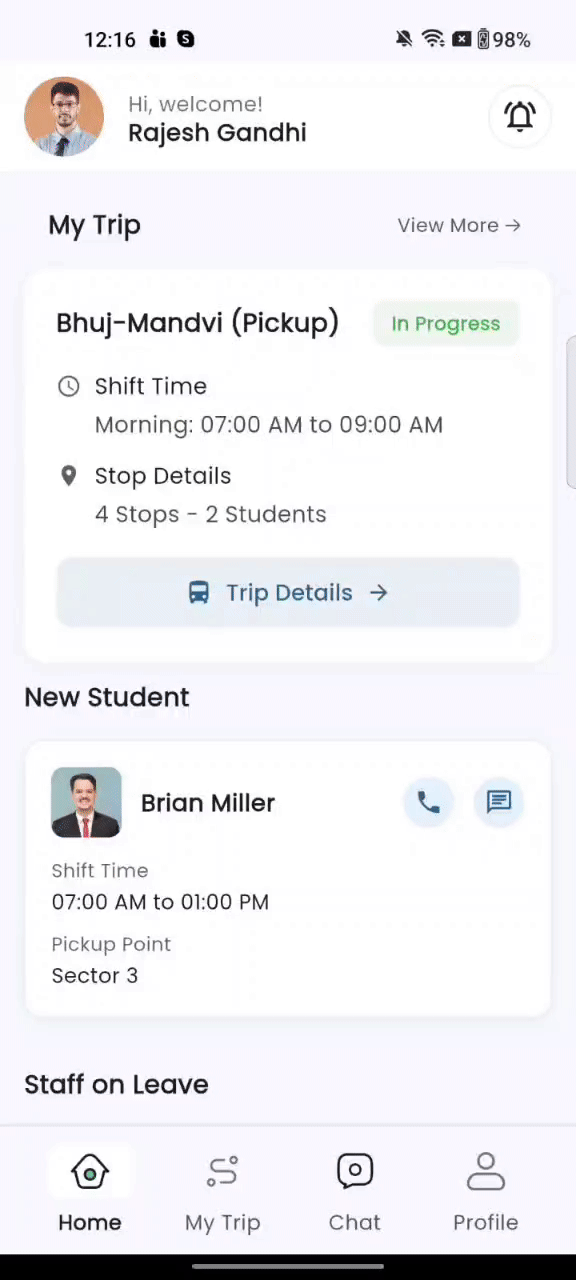Tap the Sector 3 pickup point text
The height and width of the screenshot is (1280, 576).
(94, 975)
